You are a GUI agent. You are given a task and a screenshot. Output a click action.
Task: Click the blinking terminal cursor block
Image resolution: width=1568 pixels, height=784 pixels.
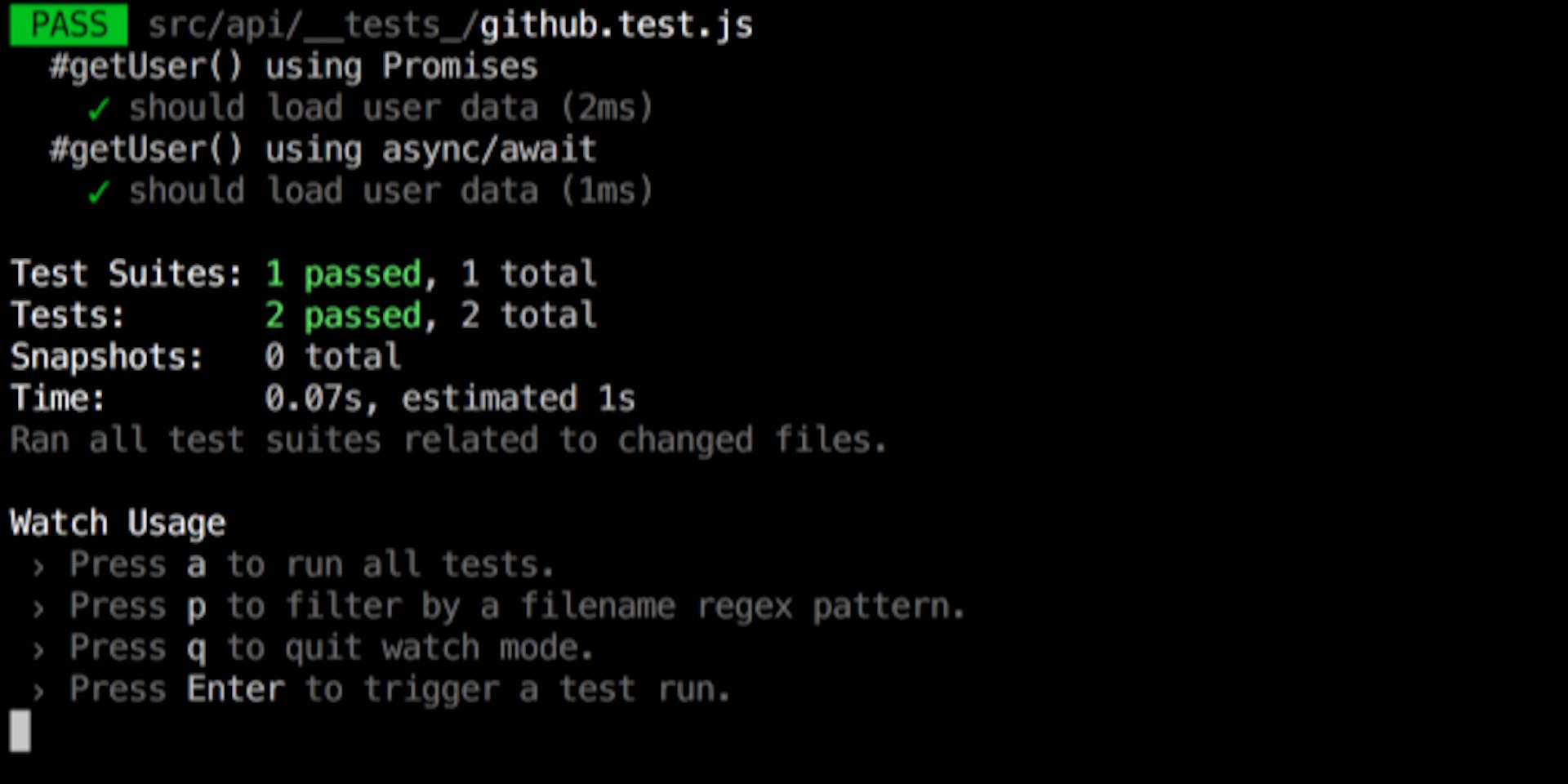[x=20, y=730]
